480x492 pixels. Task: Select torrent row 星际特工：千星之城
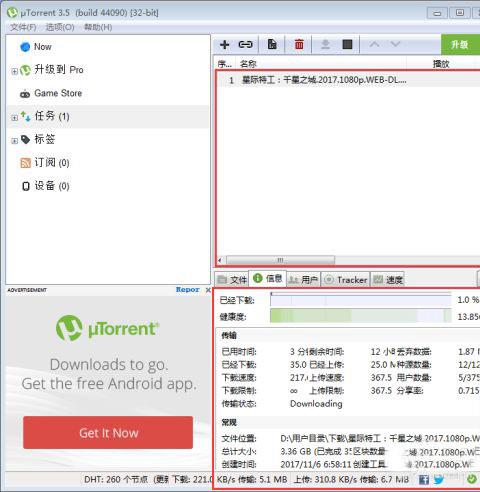pos(348,80)
